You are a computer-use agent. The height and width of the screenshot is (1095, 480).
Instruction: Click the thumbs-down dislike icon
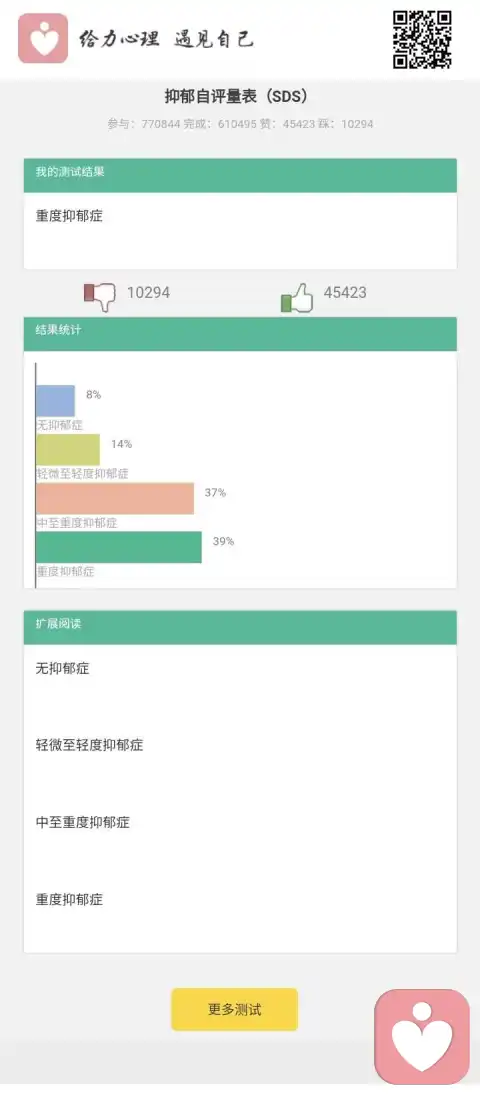click(100, 295)
